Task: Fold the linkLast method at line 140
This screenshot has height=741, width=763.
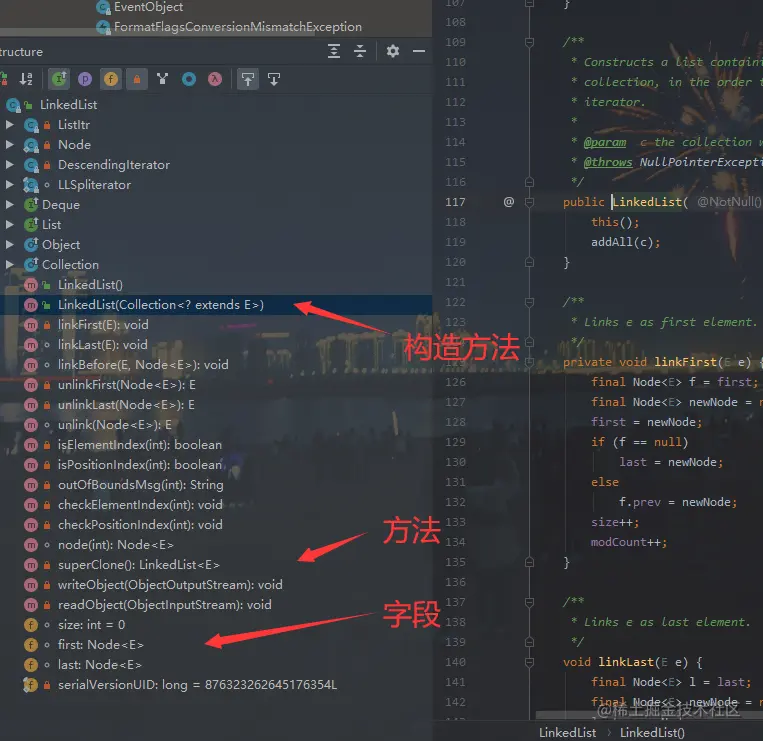Action: (x=529, y=662)
